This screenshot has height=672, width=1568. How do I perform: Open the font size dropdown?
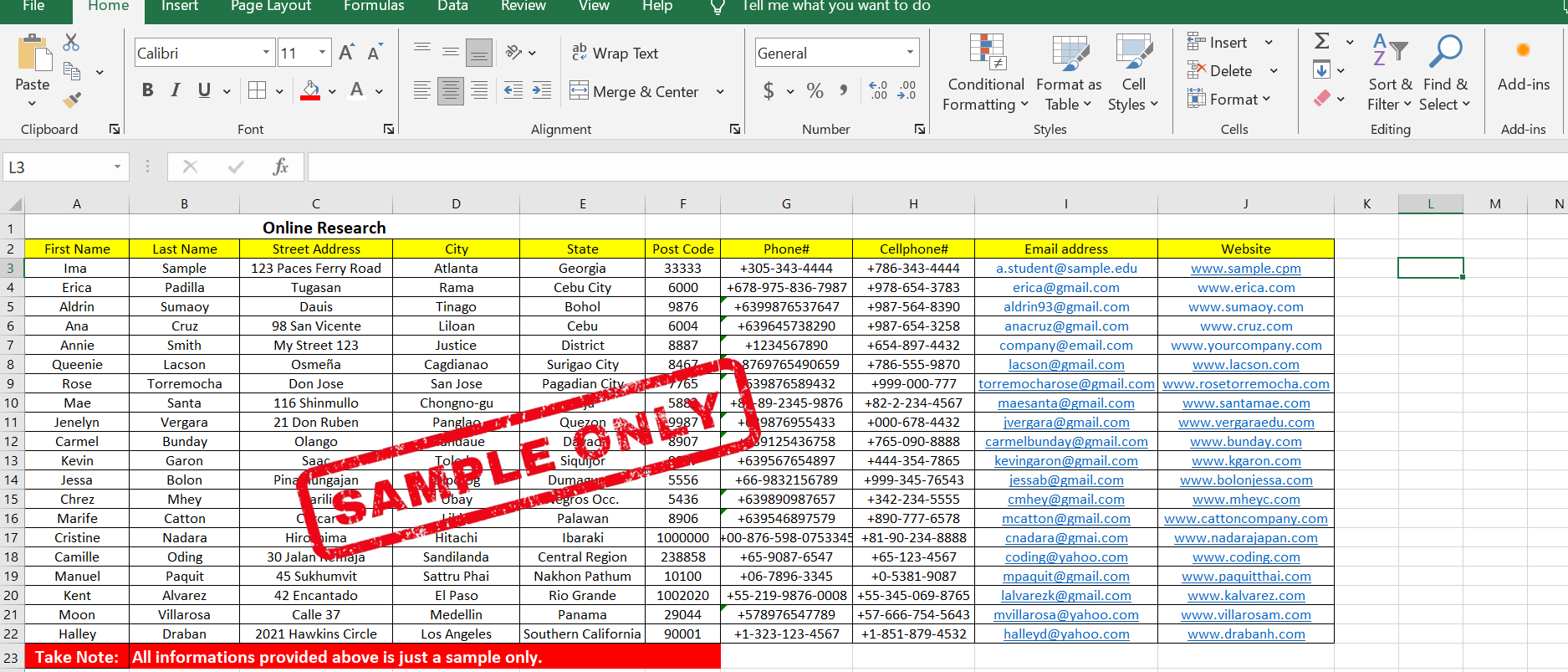pos(323,53)
